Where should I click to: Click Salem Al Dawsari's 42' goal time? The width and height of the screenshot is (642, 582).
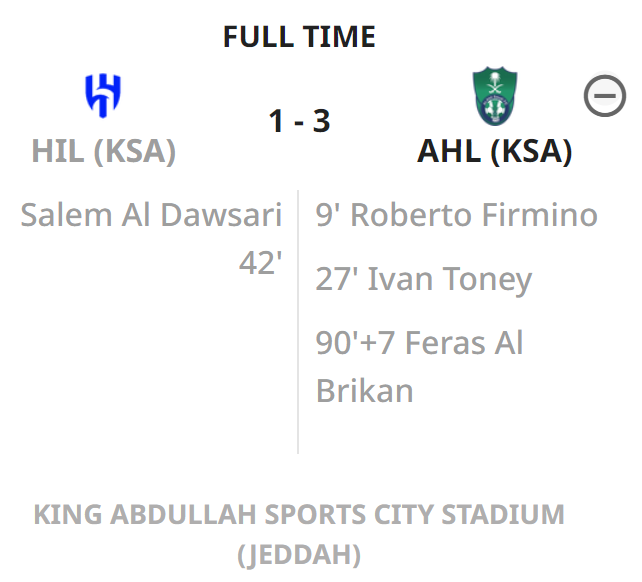point(260,263)
